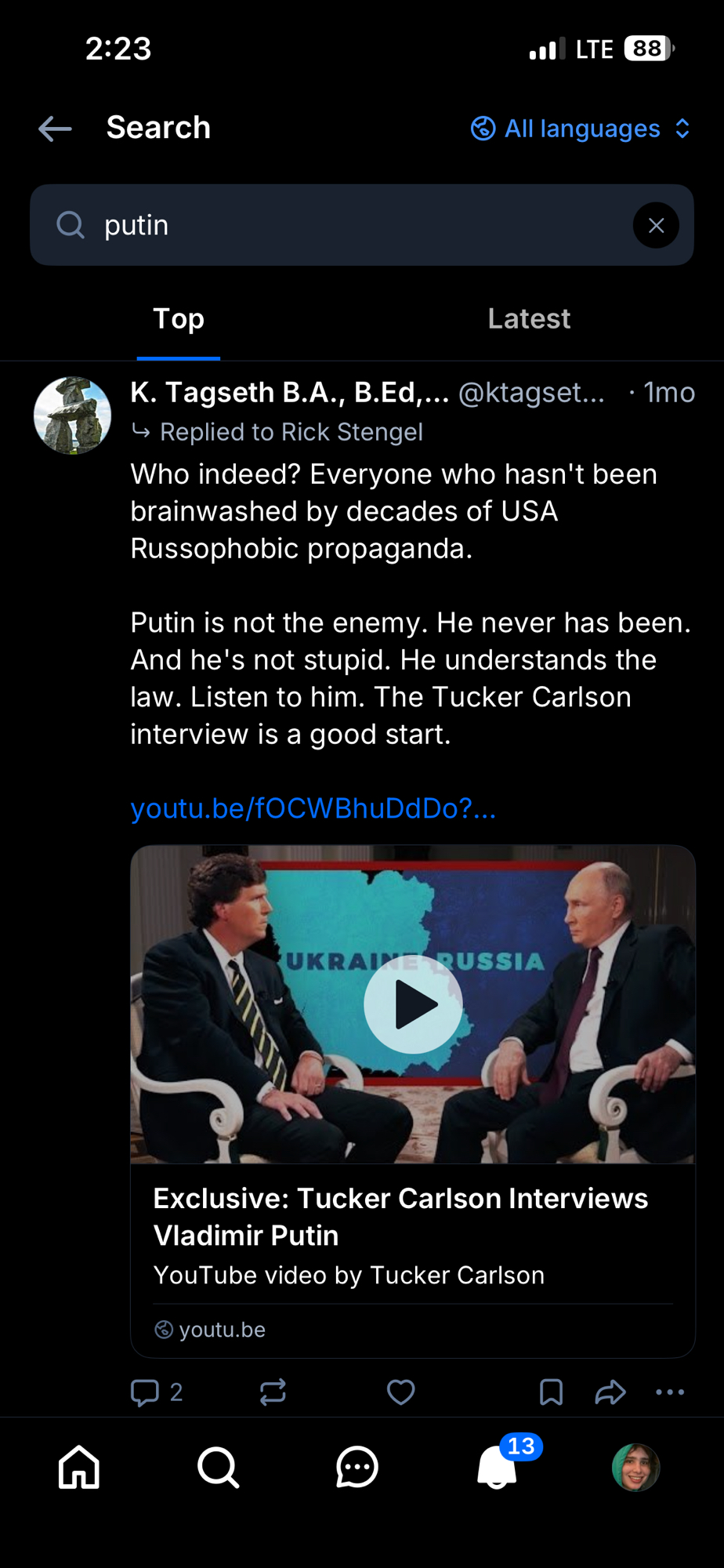This screenshot has width=724, height=1568.
Task: Switch to the Latest tab
Action: pos(529,319)
